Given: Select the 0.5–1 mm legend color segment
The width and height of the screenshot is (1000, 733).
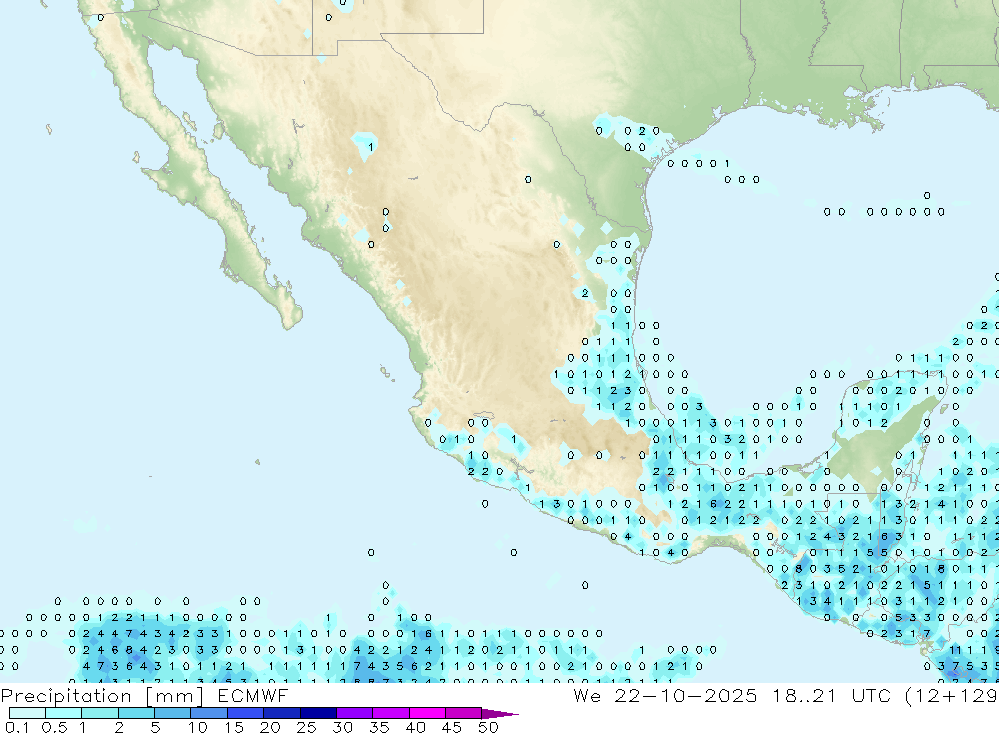Looking at the screenshot, I should click(x=64, y=713).
